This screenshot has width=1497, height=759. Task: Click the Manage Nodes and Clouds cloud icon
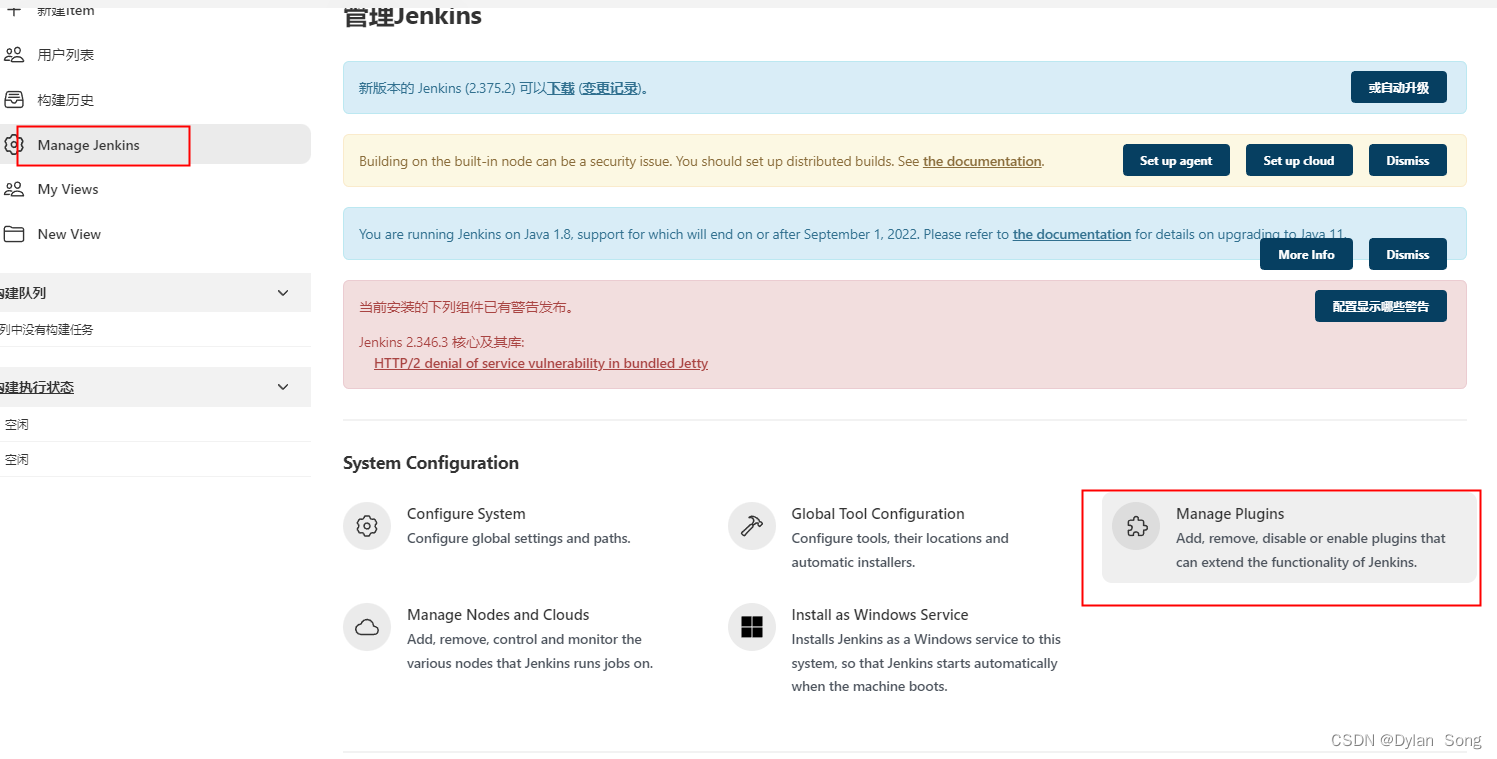click(x=367, y=627)
